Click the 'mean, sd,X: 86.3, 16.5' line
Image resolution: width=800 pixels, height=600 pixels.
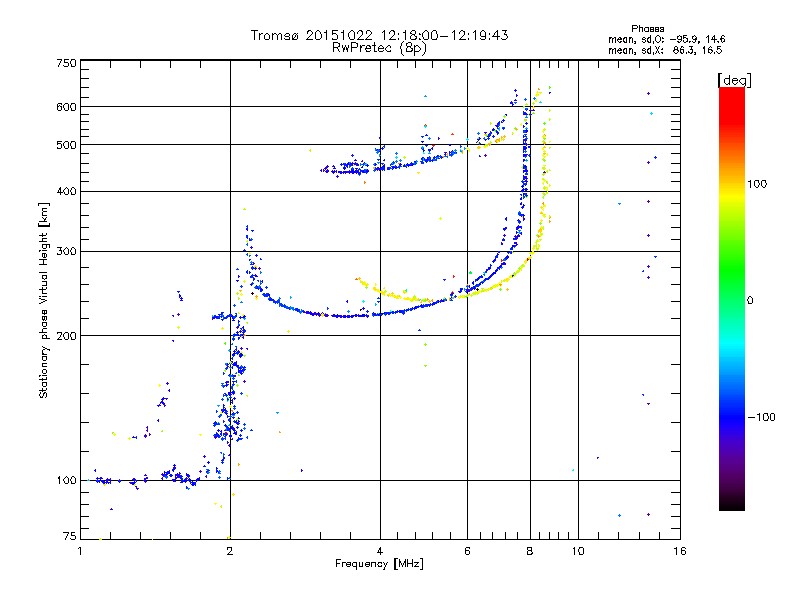click(x=665, y=50)
